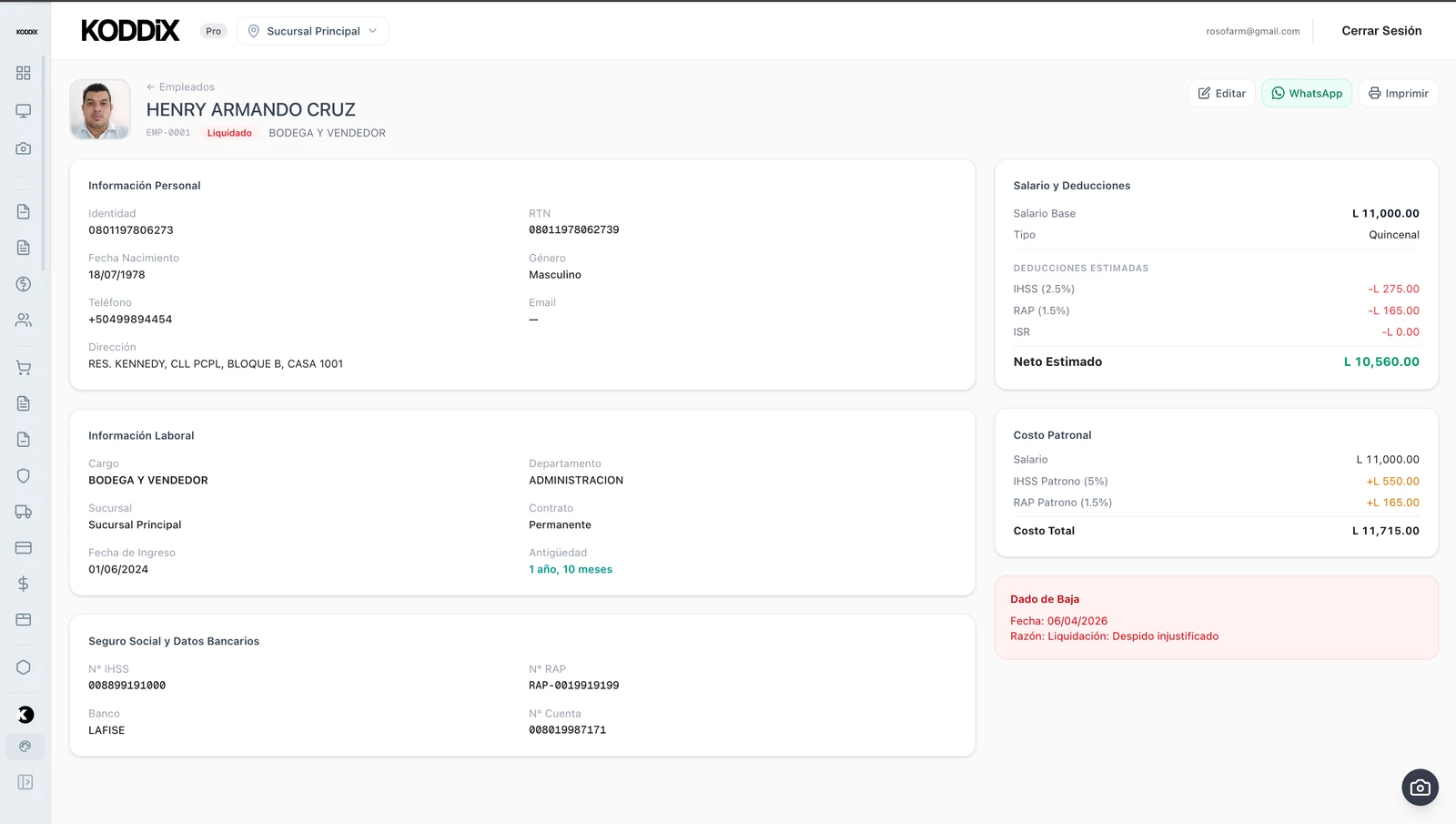The width and height of the screenshot is (1456, 824).
Task: Send message via WhatsApp button
Action: [x=1306, y=94]
